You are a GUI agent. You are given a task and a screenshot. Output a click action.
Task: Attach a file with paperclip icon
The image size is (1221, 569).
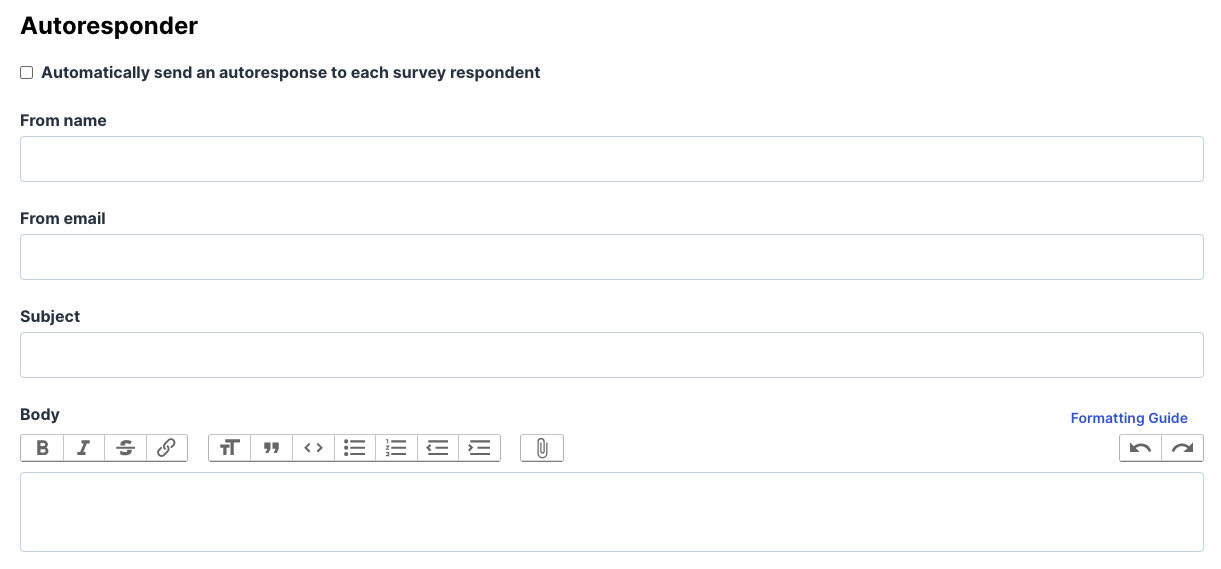pos(542,448)
